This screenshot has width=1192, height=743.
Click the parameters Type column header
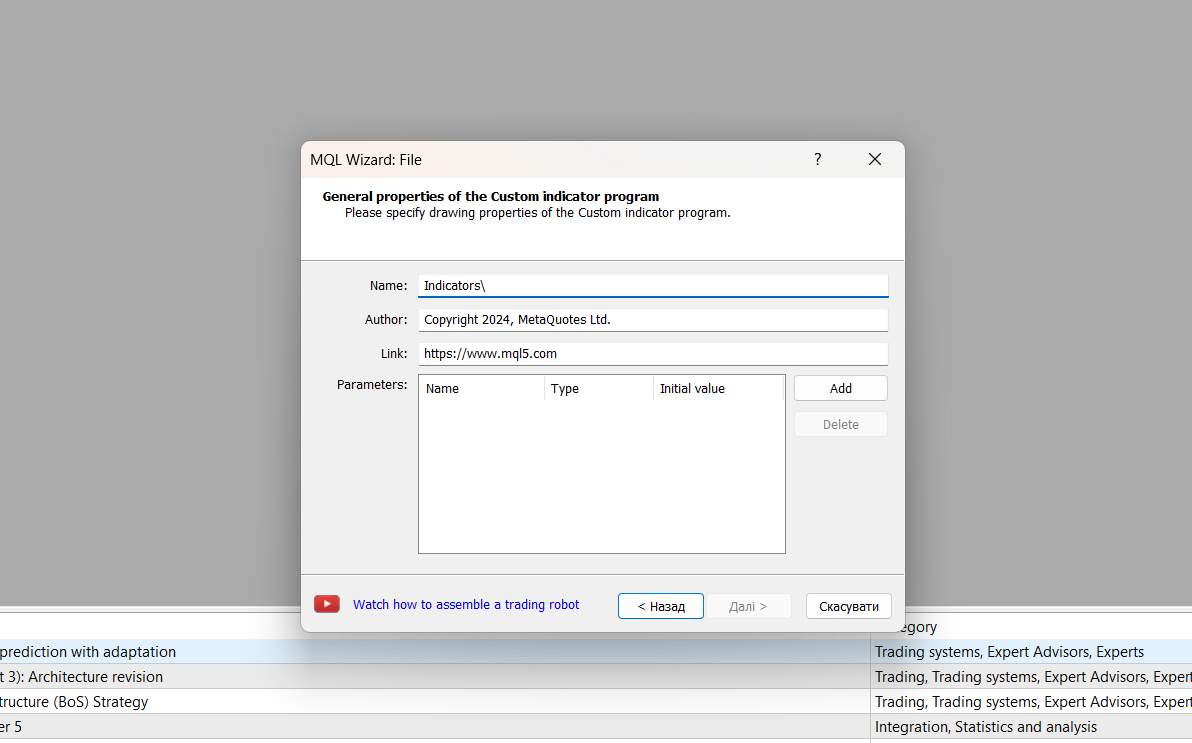click(x=599, y=389)
